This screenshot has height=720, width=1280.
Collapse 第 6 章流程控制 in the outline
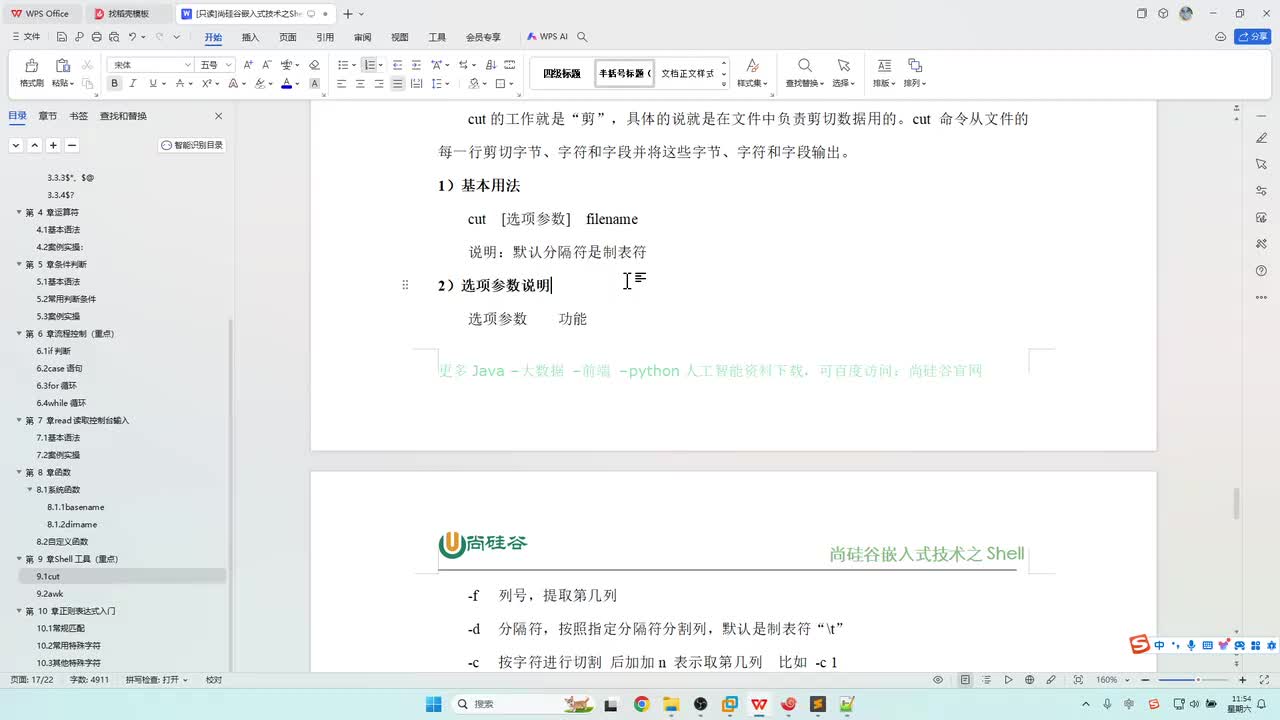19,334
